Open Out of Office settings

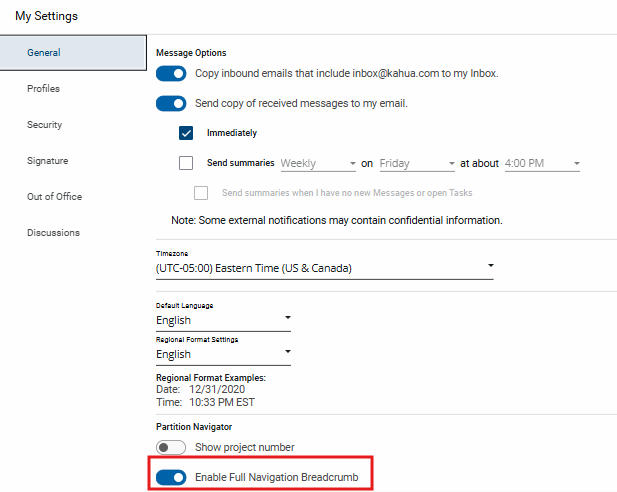click(54, 197)
